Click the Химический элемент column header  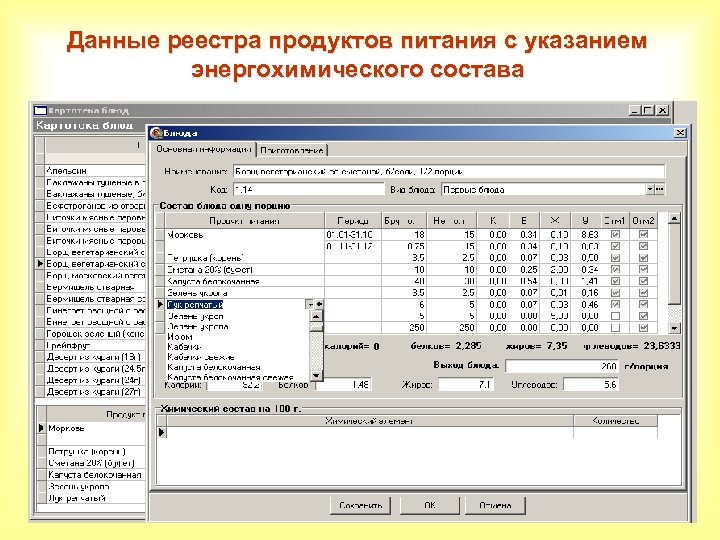point(369,421)
